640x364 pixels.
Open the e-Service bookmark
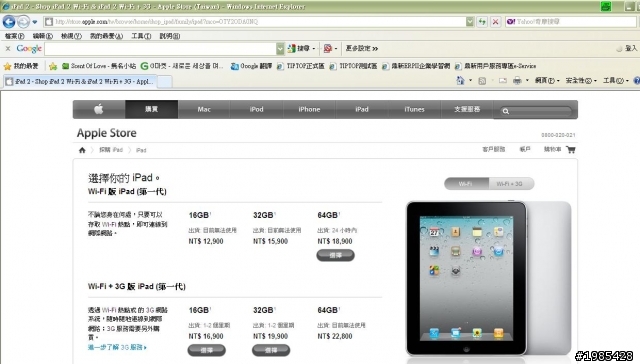[x=496, y=66]
